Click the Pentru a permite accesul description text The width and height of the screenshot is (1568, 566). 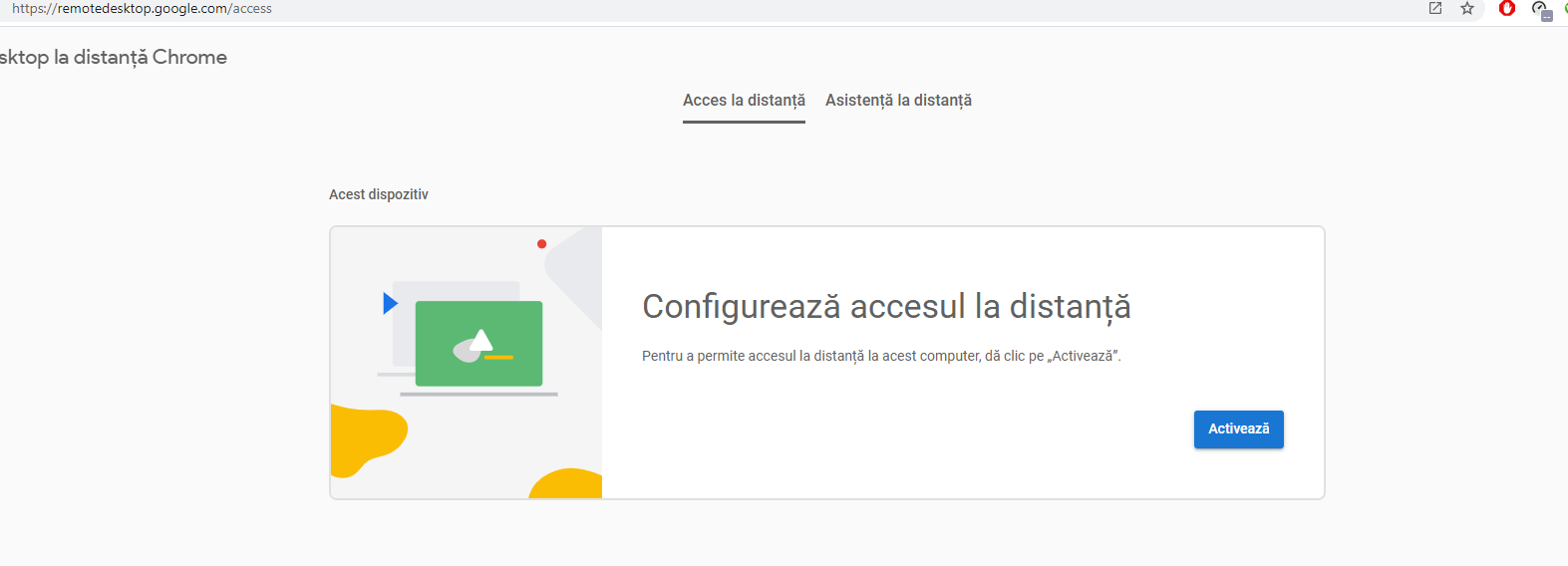[x=881, y=356]
